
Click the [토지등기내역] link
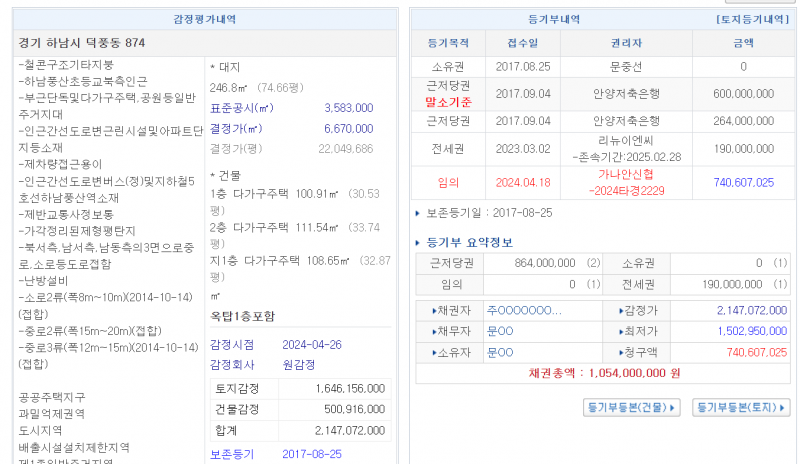click(x=754, y=19)
